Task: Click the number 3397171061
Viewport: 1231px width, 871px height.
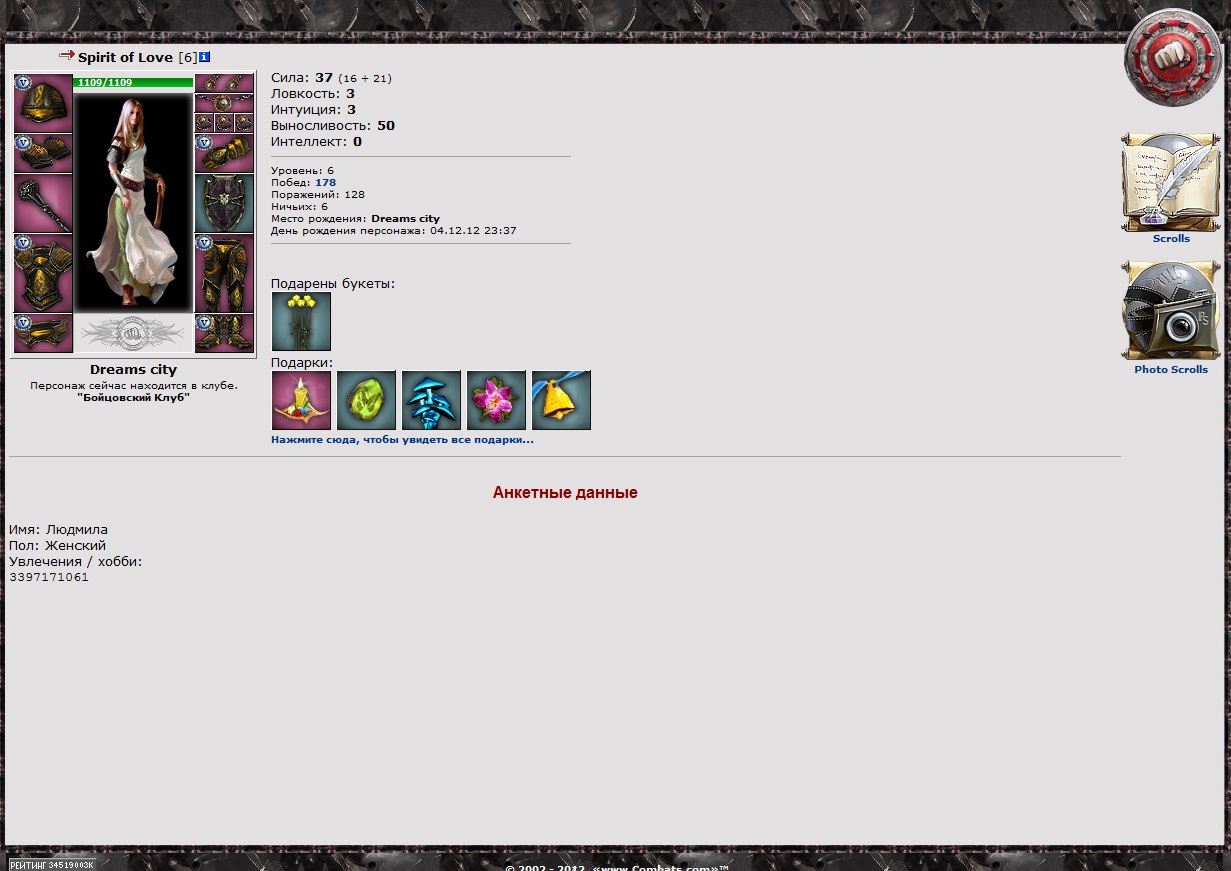Action: [x=49, y=577]
